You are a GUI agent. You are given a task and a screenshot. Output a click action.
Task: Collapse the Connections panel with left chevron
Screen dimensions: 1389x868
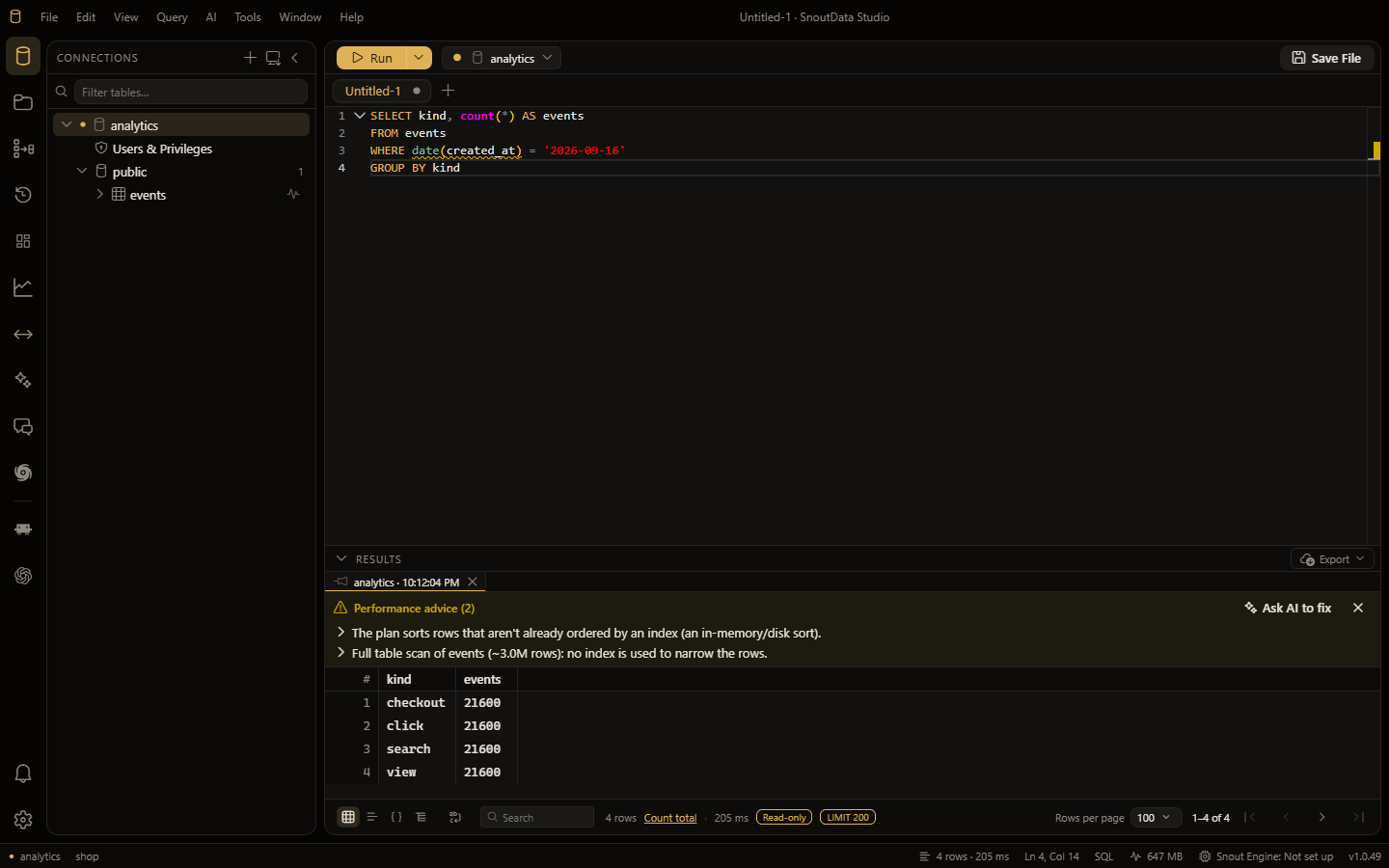coord(295,58)
